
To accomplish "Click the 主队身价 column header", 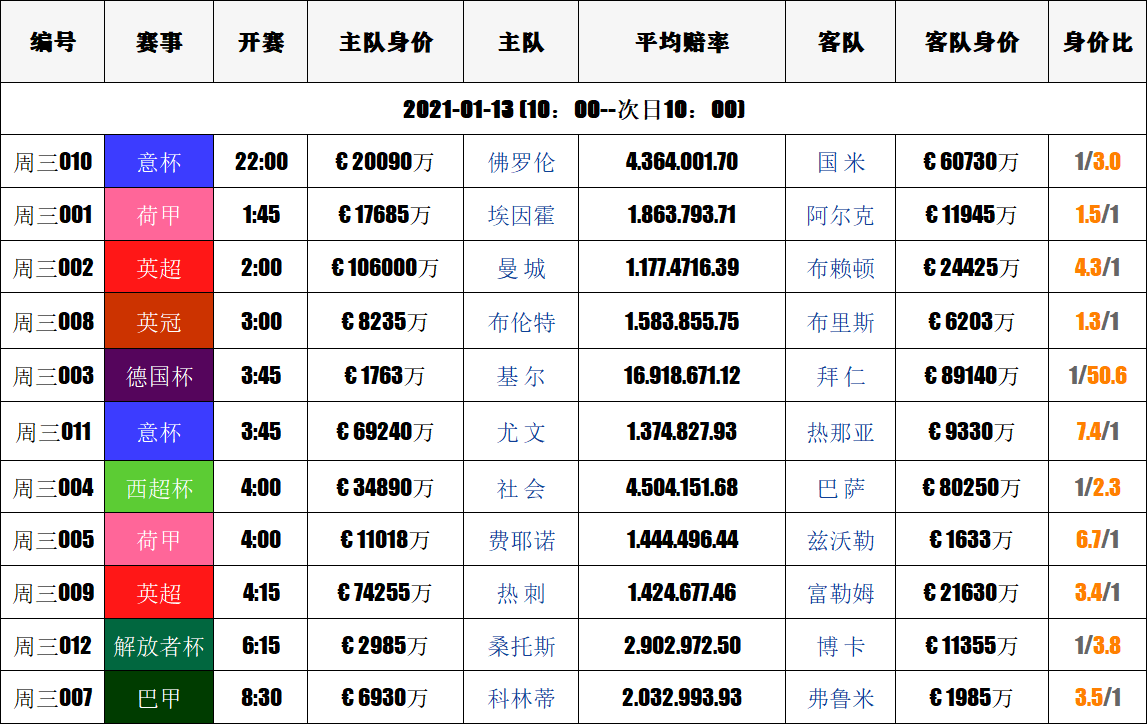I will pyautogui.click(x=385, y=42).
